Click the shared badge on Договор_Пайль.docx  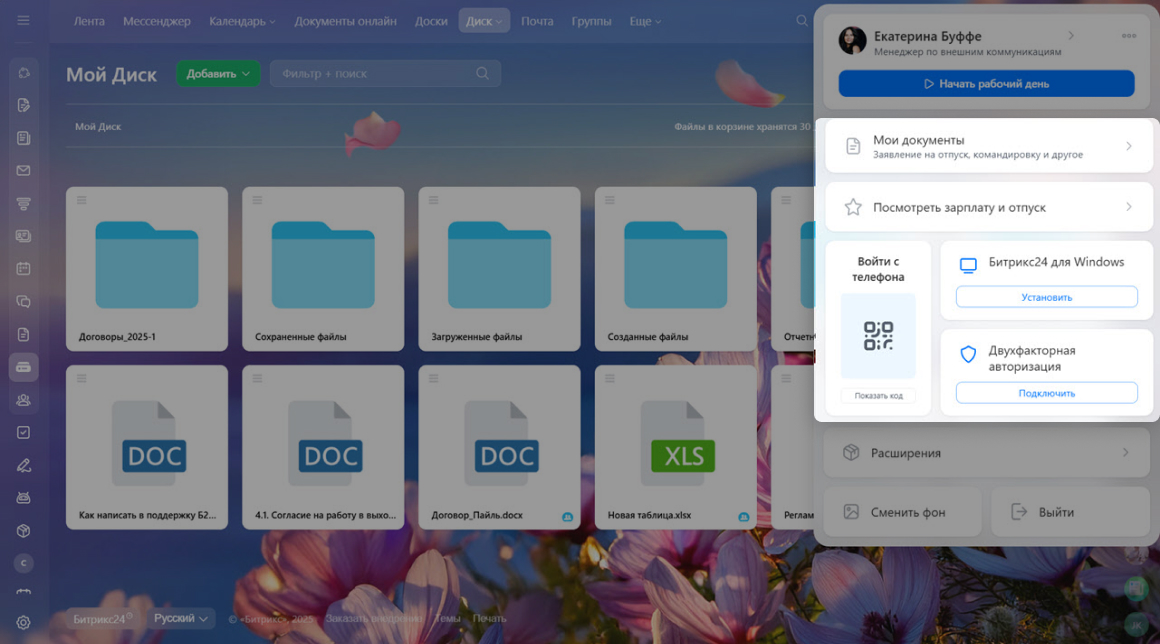(x=567, y=517)
